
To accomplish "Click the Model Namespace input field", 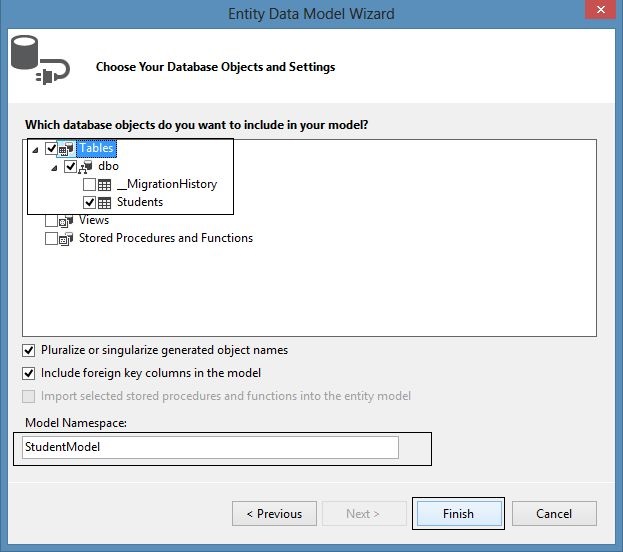I will coord(210,447).
